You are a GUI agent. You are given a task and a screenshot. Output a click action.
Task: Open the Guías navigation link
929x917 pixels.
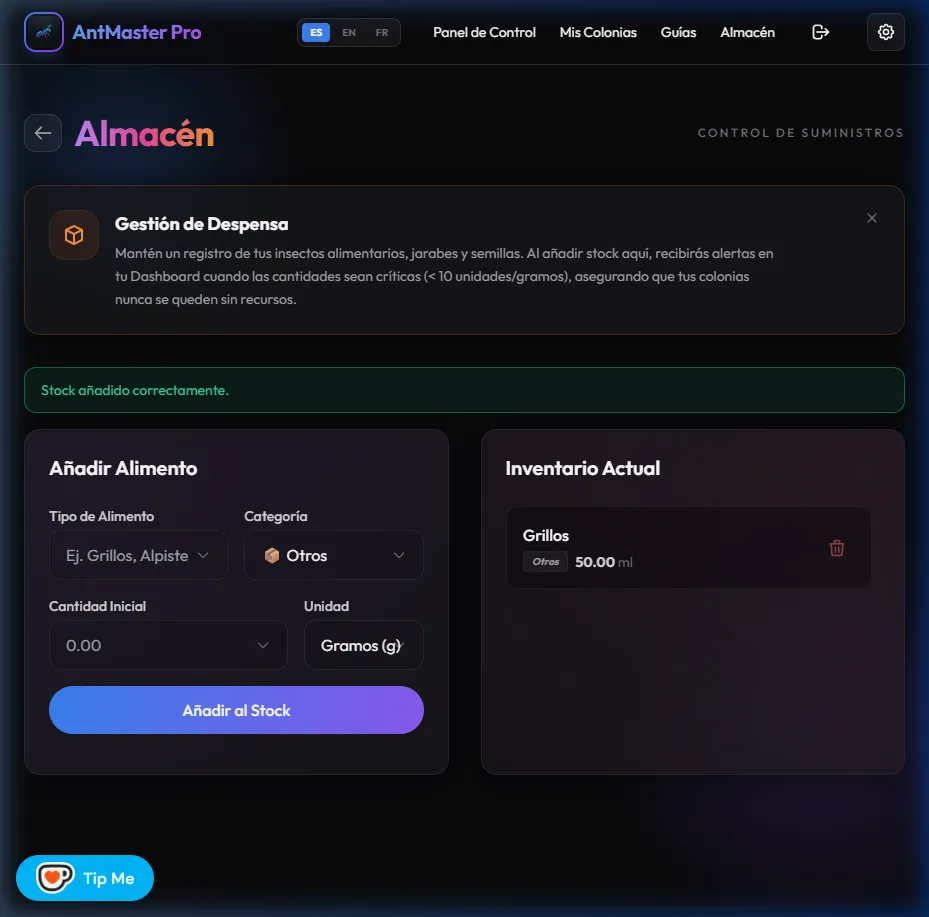678,33
